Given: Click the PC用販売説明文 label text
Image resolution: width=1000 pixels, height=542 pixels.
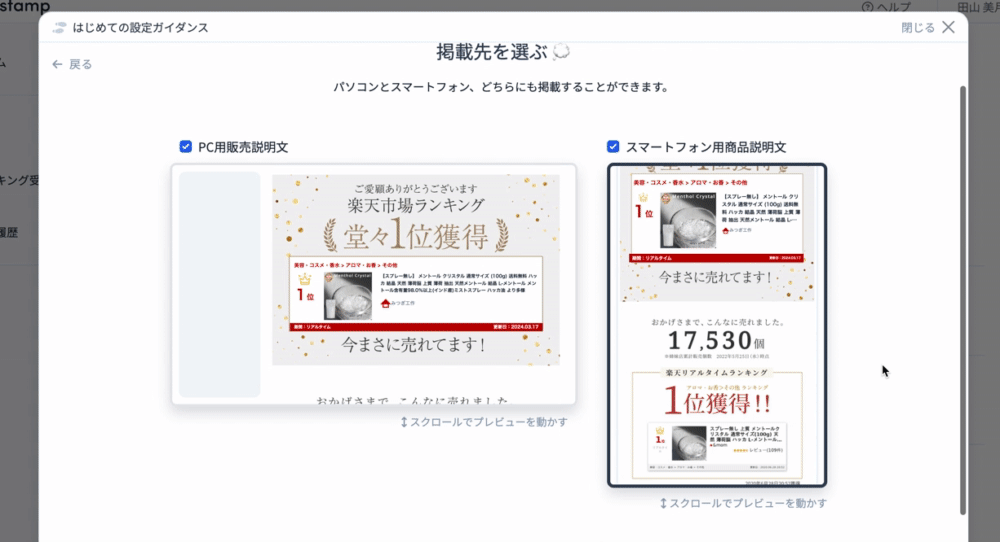Looking at the screenshot, I should [243, 147].
